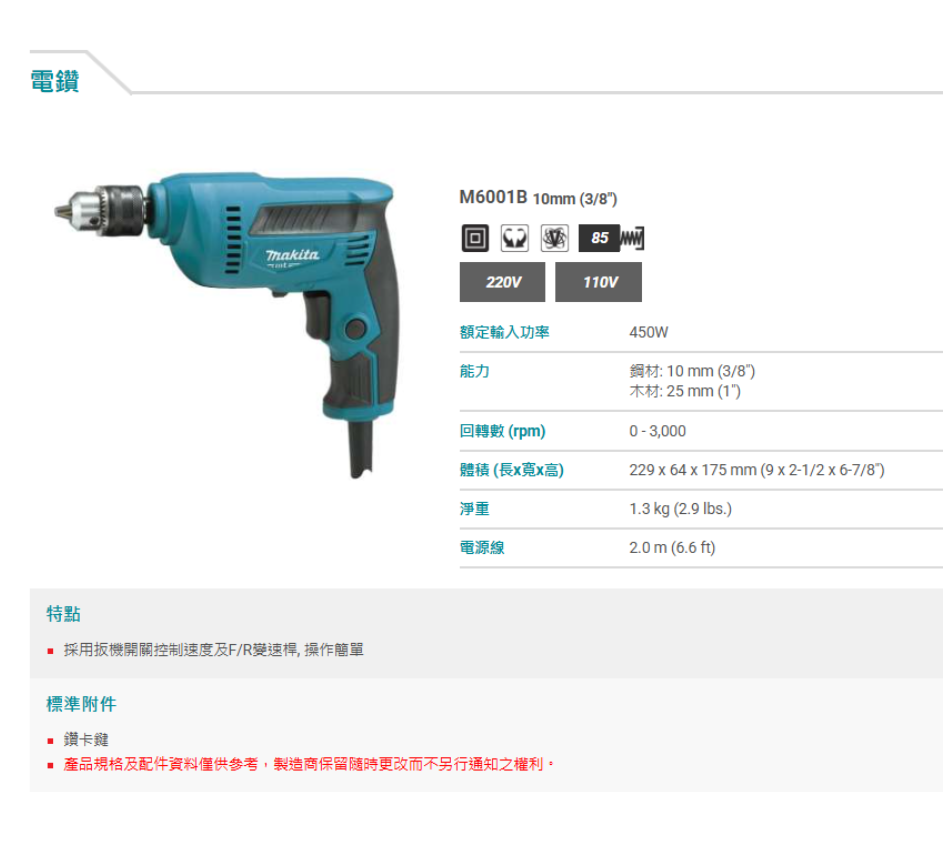Image resolution: width=943 pixels, height=855 pixels.
Task: Click the 淨重 net weight label
Action: click(475, 509)
